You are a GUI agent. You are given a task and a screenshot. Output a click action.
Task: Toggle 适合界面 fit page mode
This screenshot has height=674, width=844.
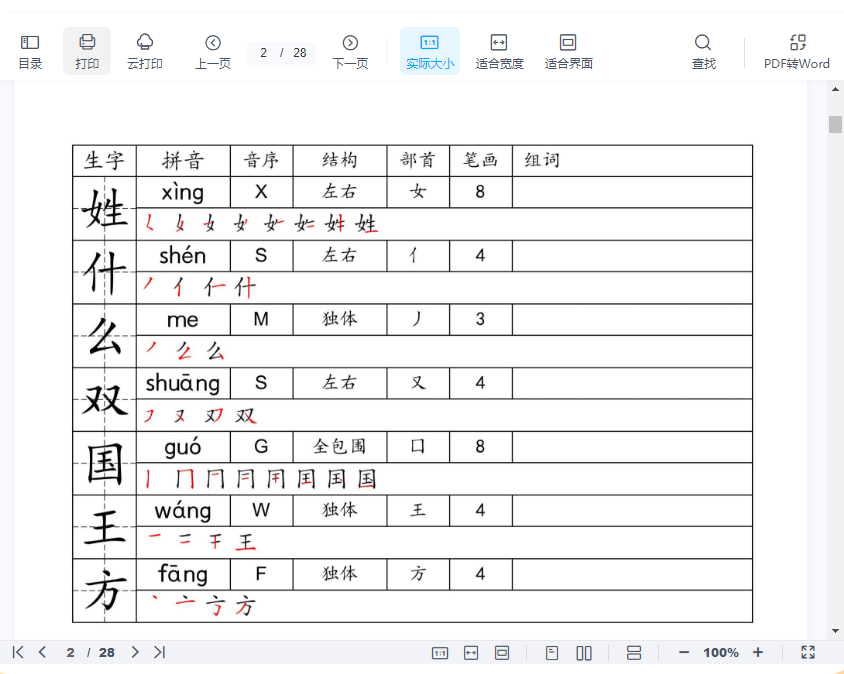point(568,51)
